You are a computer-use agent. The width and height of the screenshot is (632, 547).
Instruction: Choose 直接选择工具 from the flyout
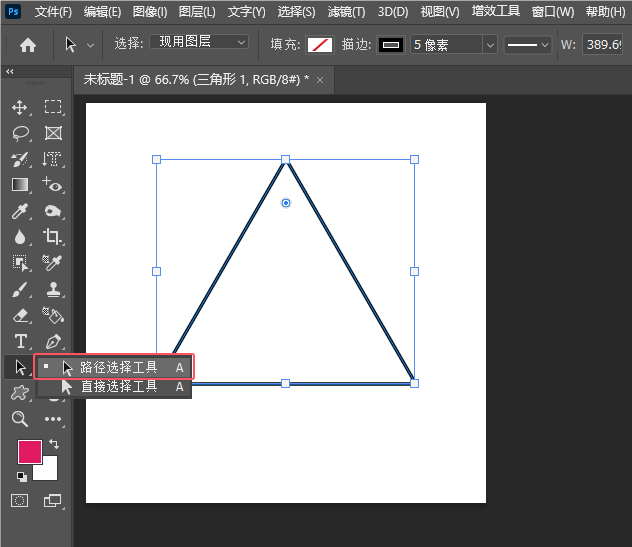[x=118, y=386]
